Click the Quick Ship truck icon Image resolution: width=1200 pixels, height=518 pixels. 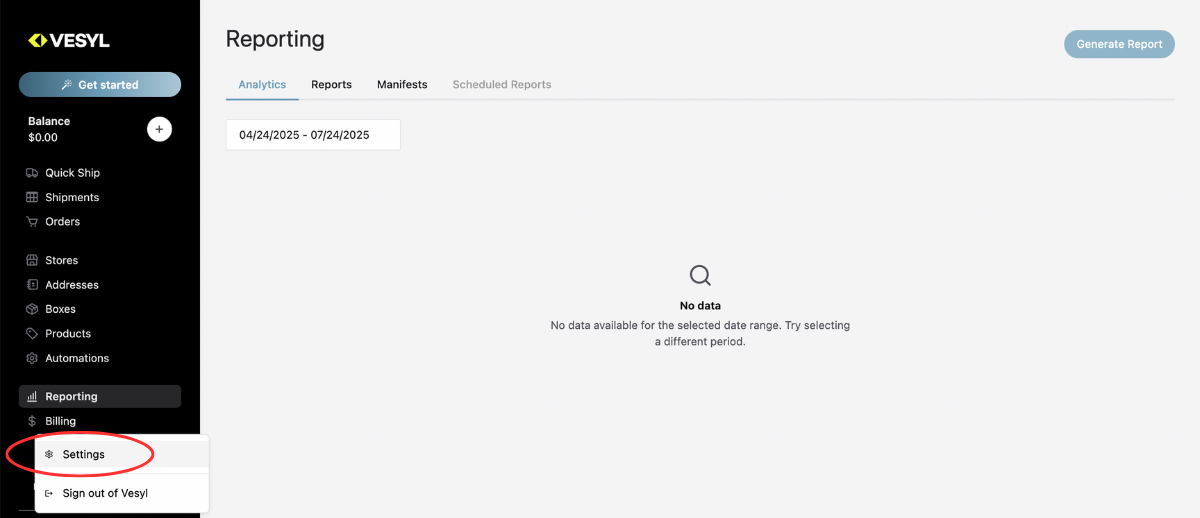coord(32,173)
